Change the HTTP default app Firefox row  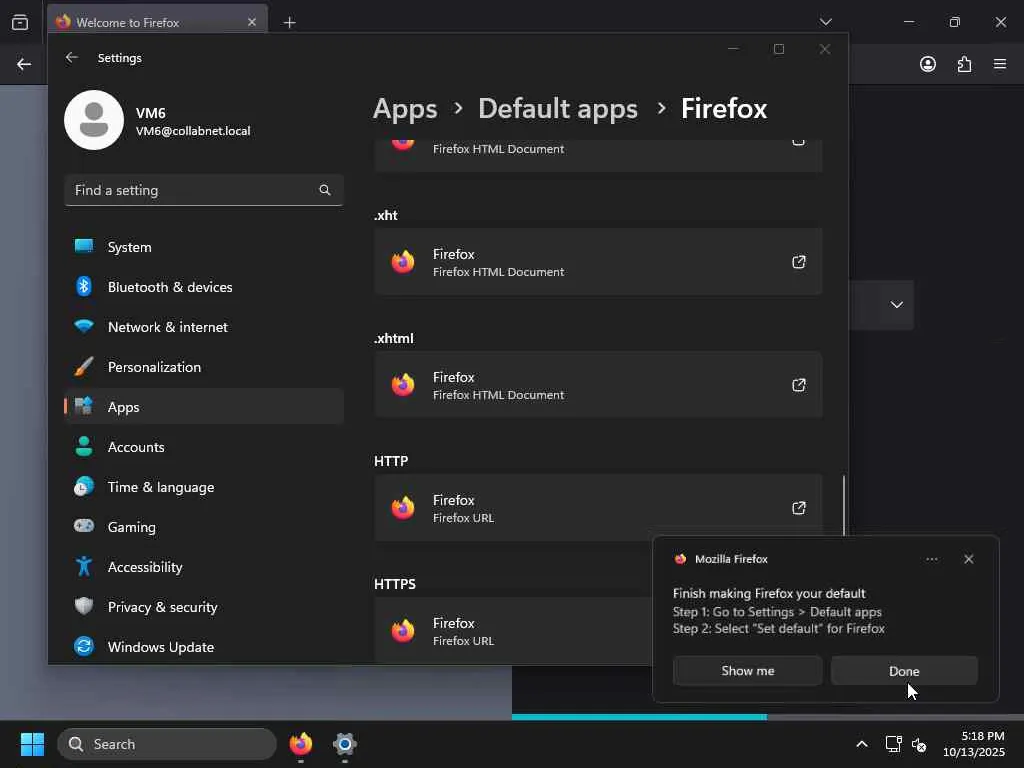click(598, 507)
